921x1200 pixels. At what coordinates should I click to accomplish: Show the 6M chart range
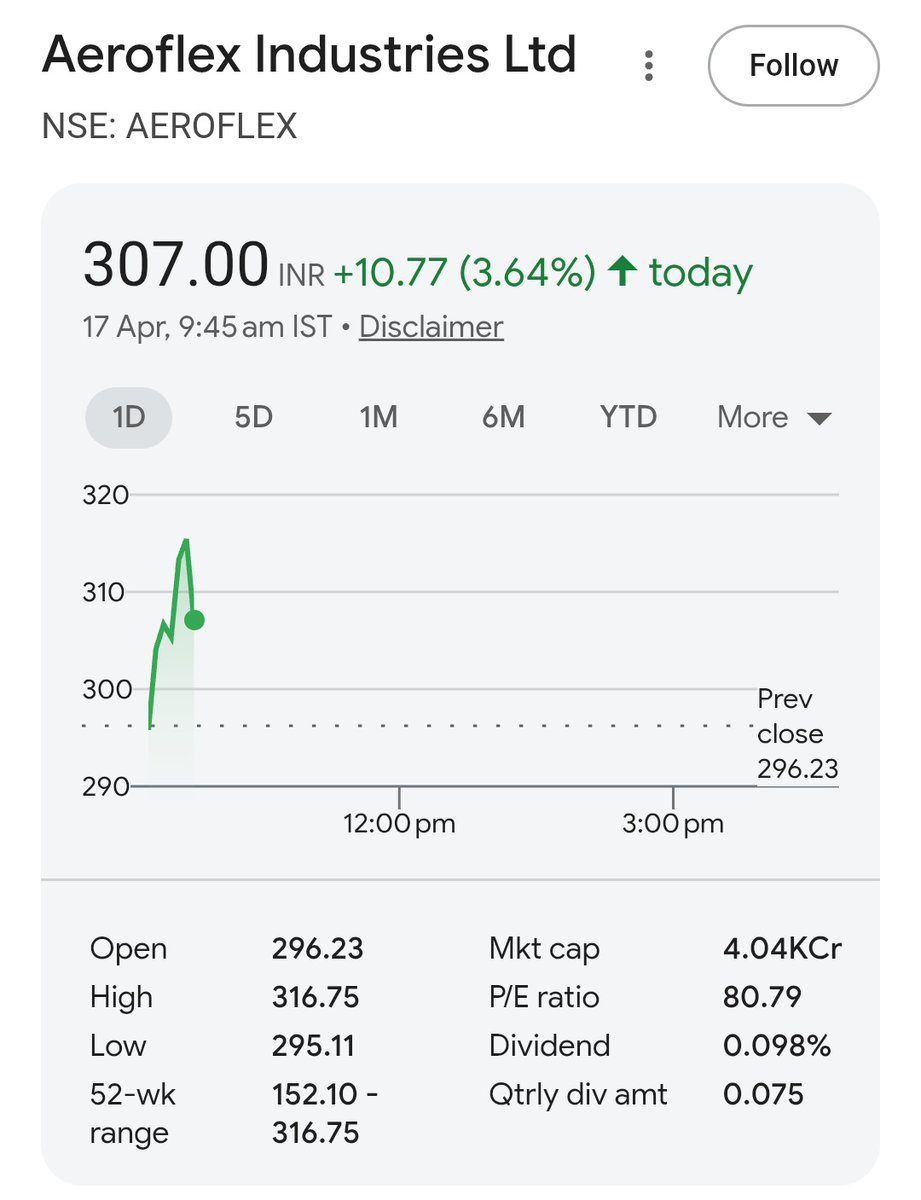pos(503,417)
